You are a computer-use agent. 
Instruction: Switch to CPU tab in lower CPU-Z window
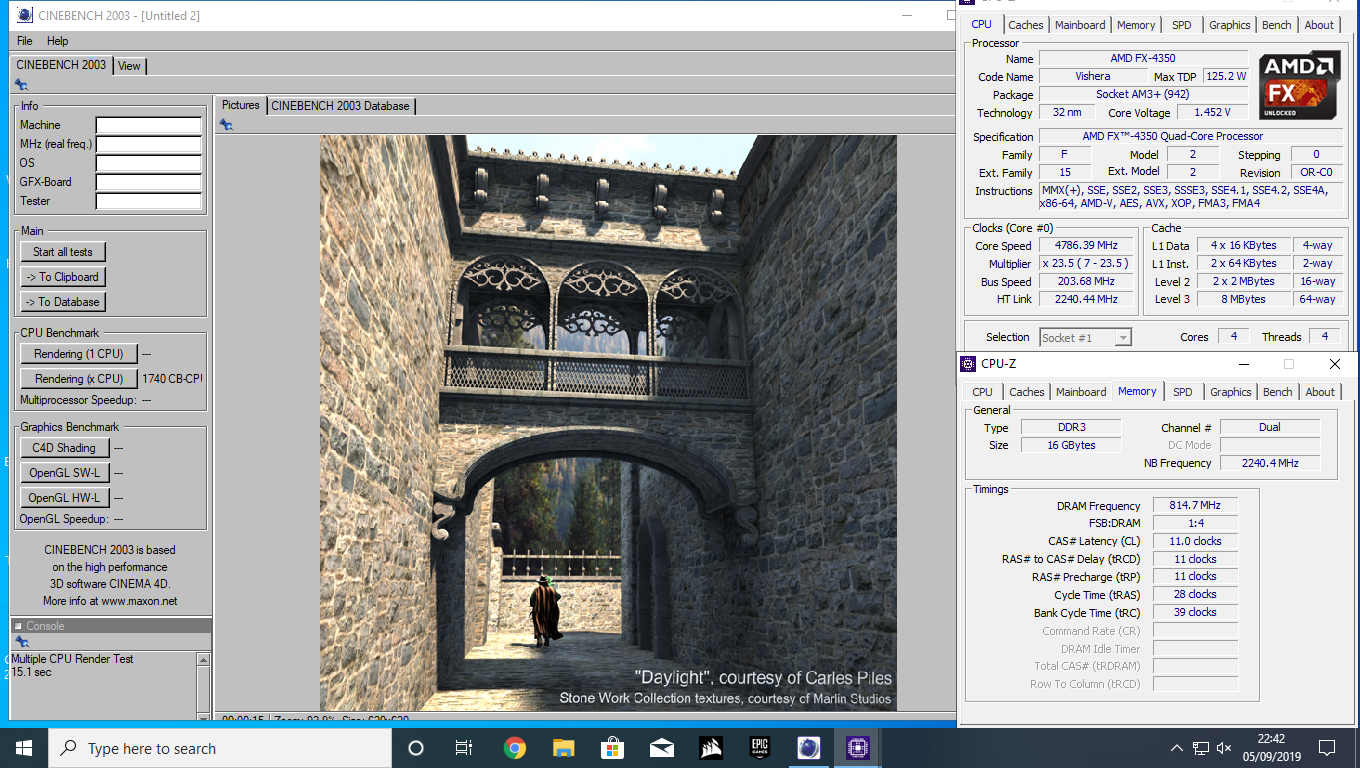(982, 392)
